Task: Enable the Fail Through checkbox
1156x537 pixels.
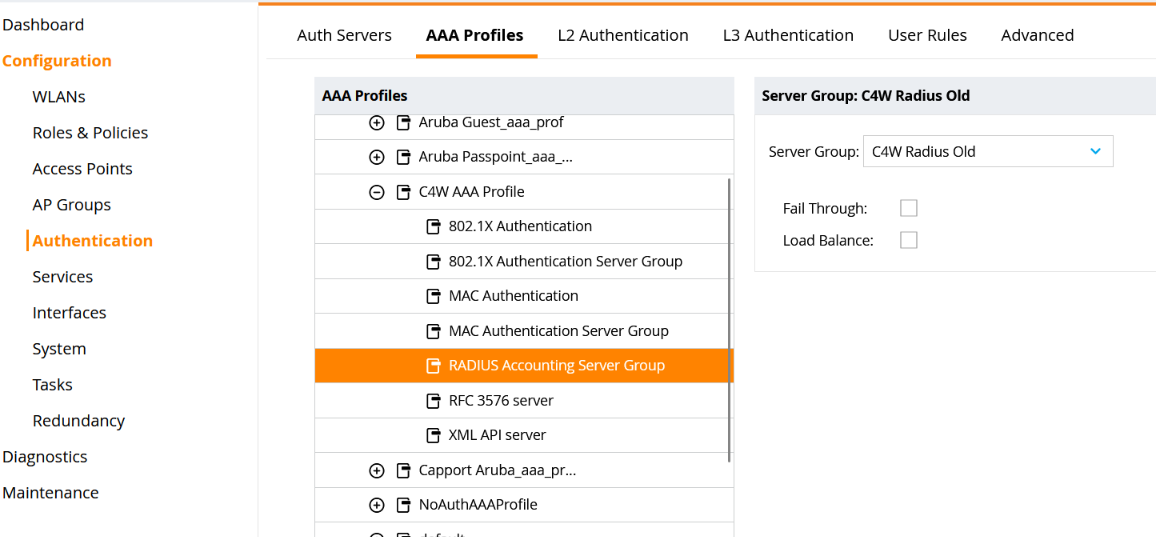Action: 908,208
